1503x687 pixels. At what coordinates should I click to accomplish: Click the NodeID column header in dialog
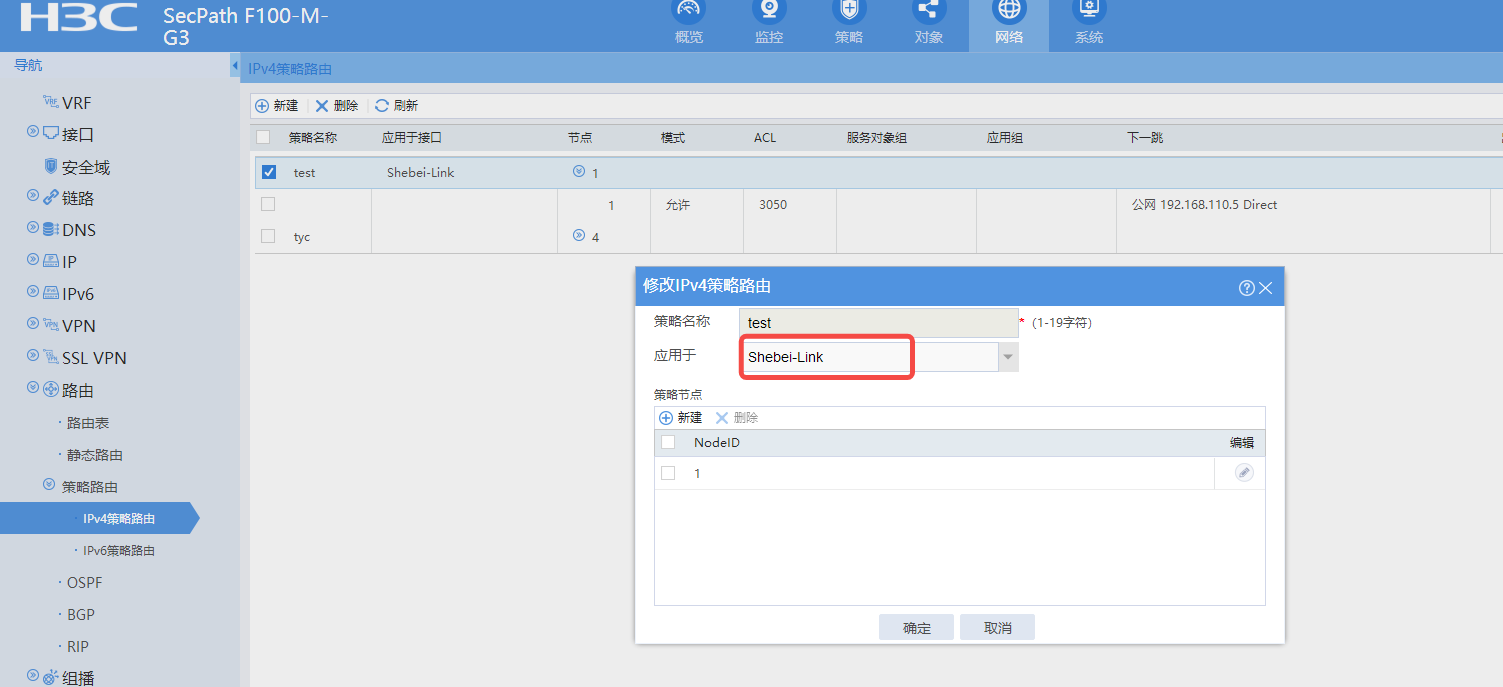coord(717,442)
